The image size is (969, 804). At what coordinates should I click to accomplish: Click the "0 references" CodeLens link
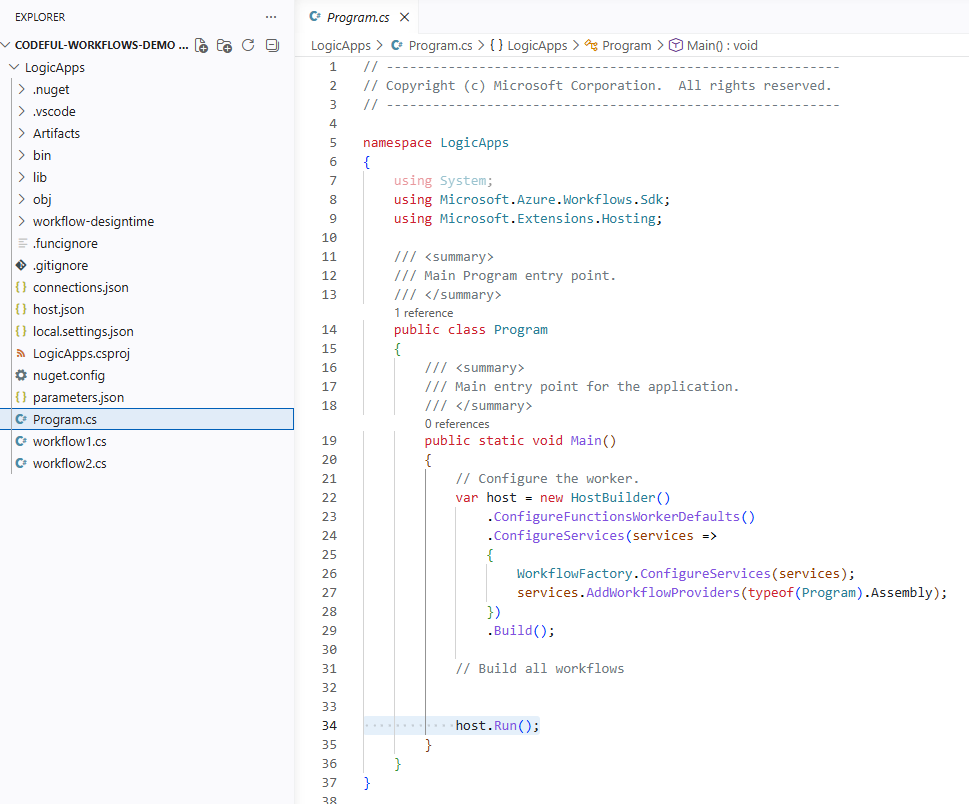coord(457,424)
